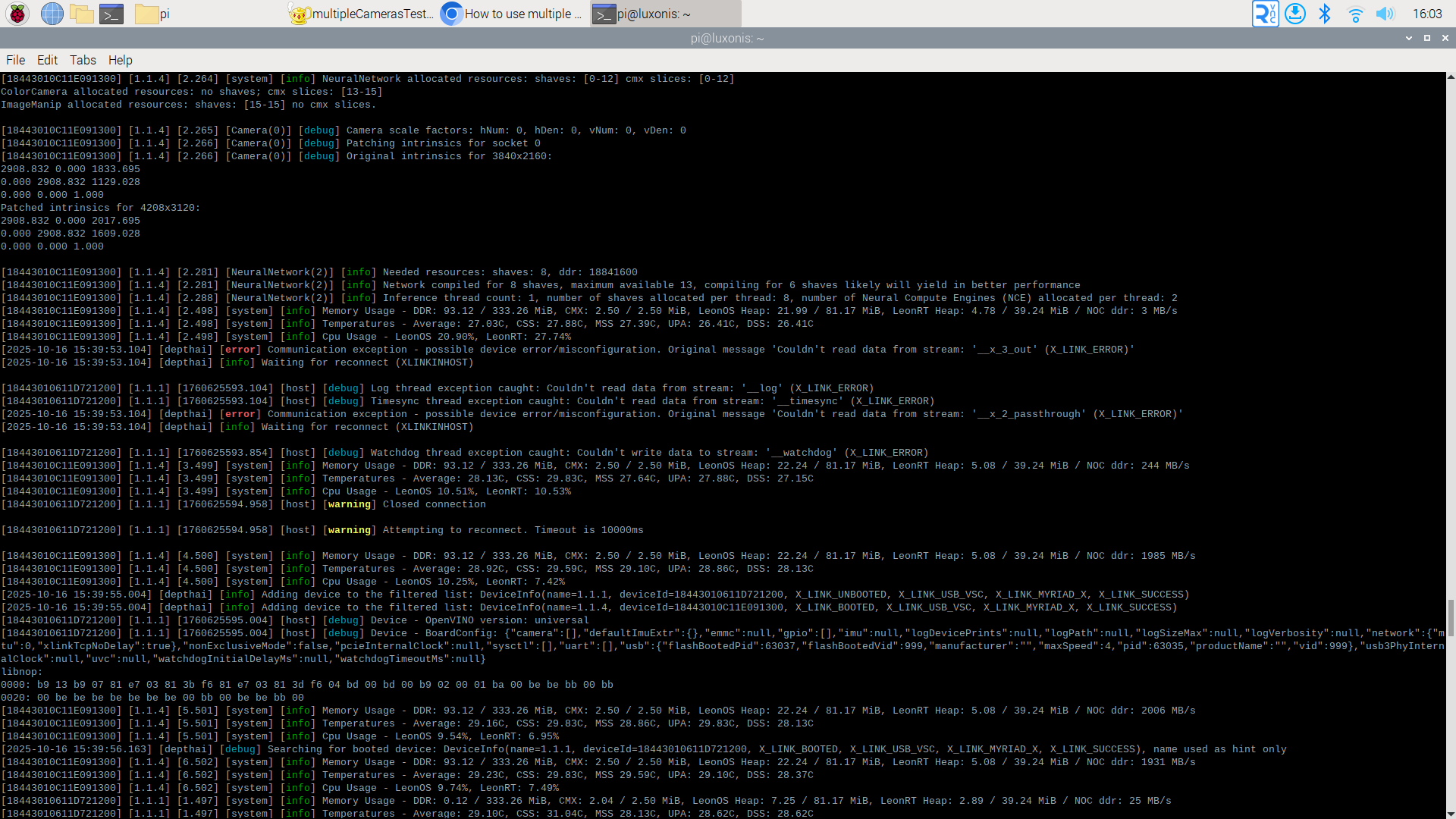Launch the web browser globe icon

[x=52, y=14]
